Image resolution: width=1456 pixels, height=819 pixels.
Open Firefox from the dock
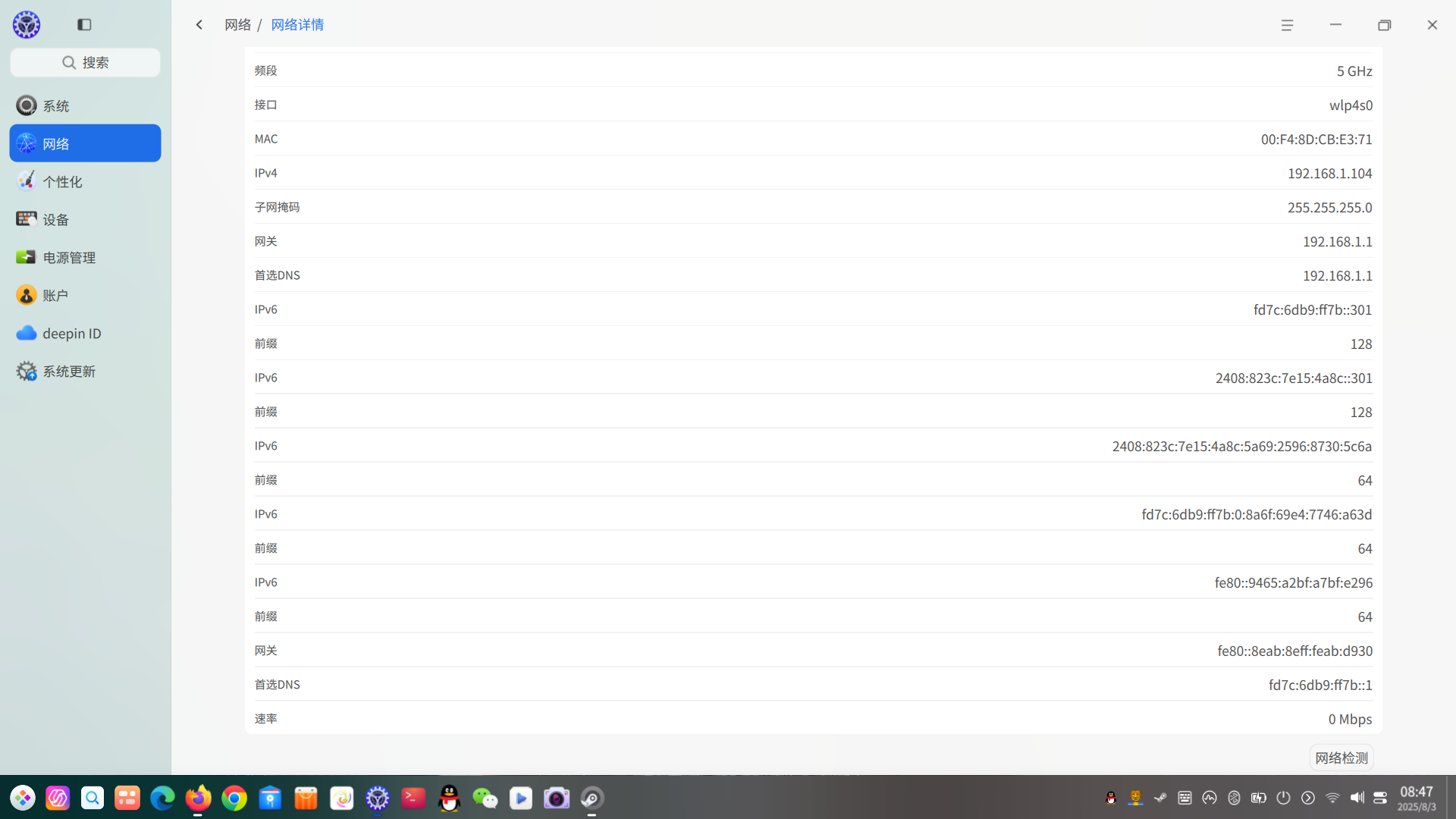(x=198, y=798)
